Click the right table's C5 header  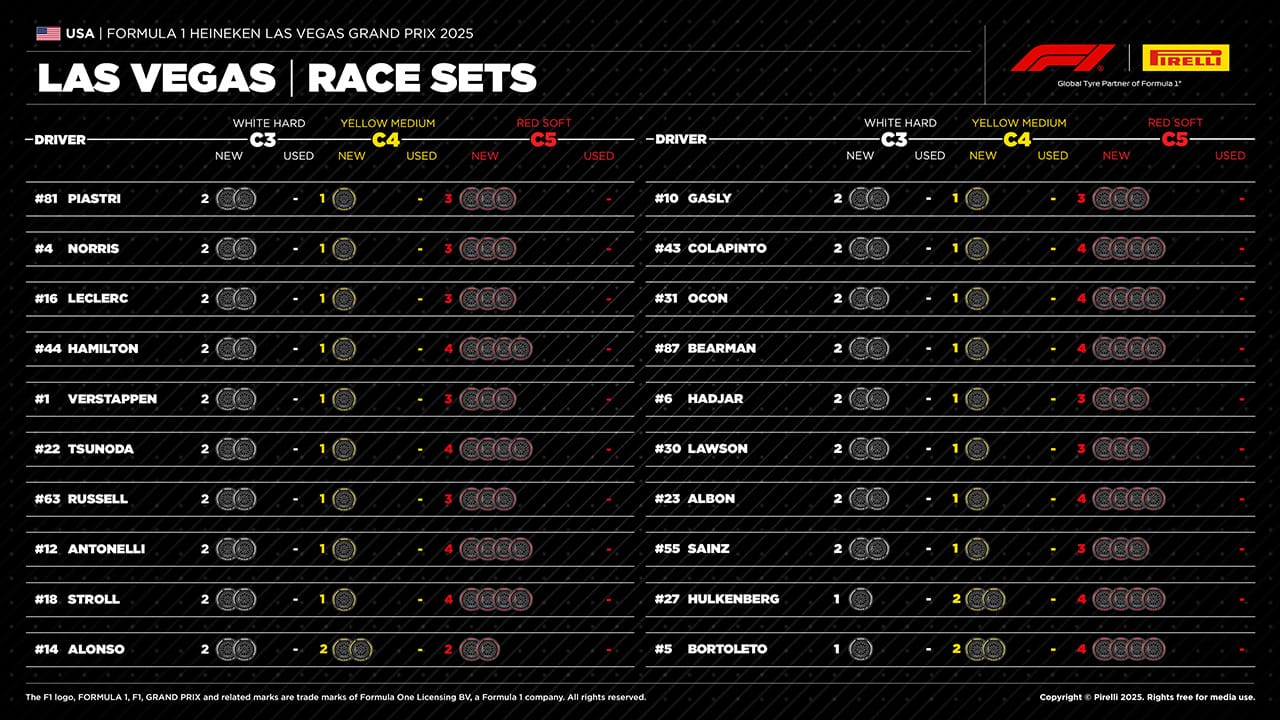click(x=1175, y=140)
